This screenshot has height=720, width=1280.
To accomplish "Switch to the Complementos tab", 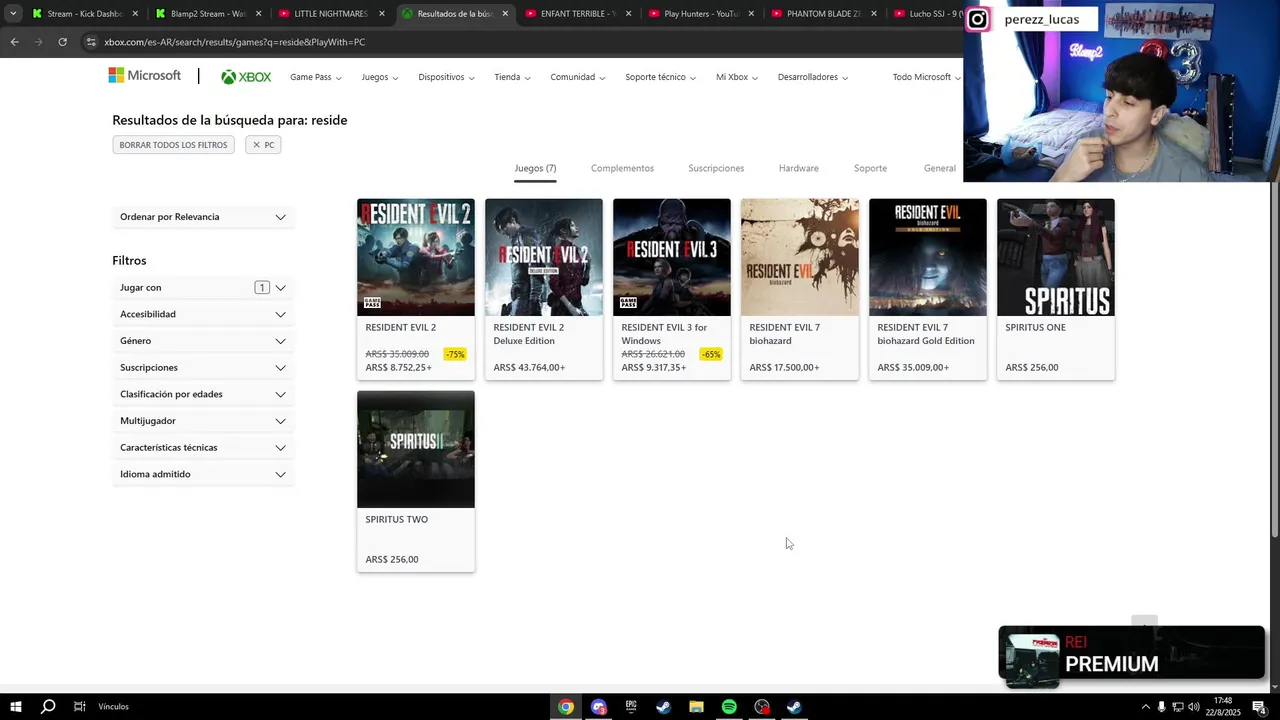I will pyautogui.click(x=622, y=168).
